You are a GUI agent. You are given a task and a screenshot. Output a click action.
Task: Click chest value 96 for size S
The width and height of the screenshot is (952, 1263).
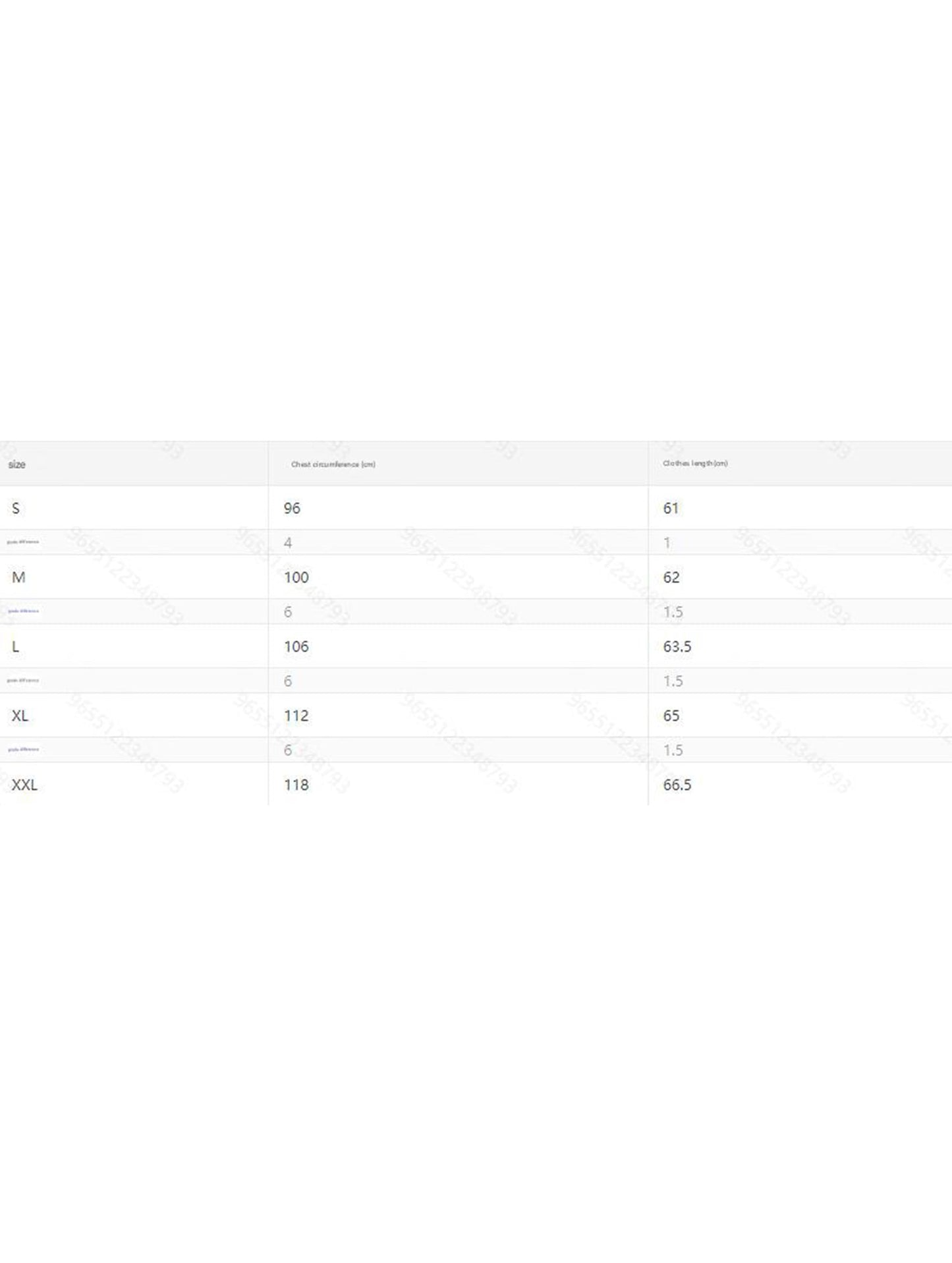pyautogui.click(x=292, y=508)
